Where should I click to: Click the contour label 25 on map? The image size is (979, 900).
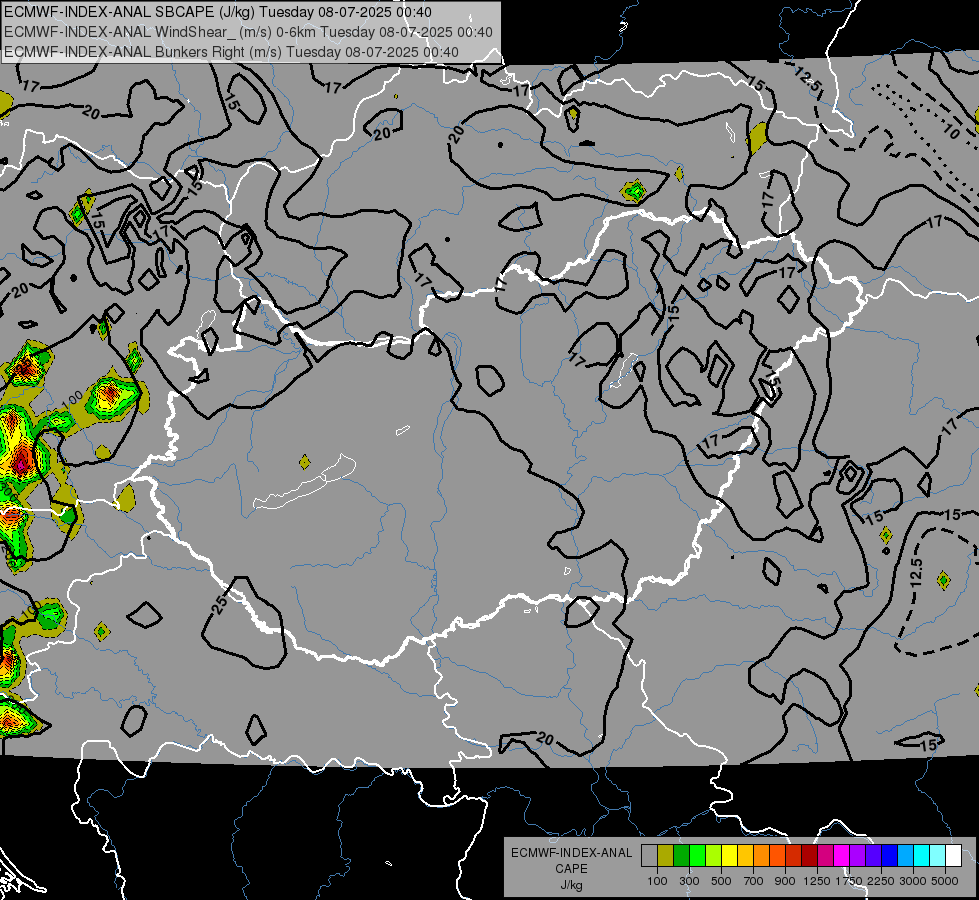(220, 604)
